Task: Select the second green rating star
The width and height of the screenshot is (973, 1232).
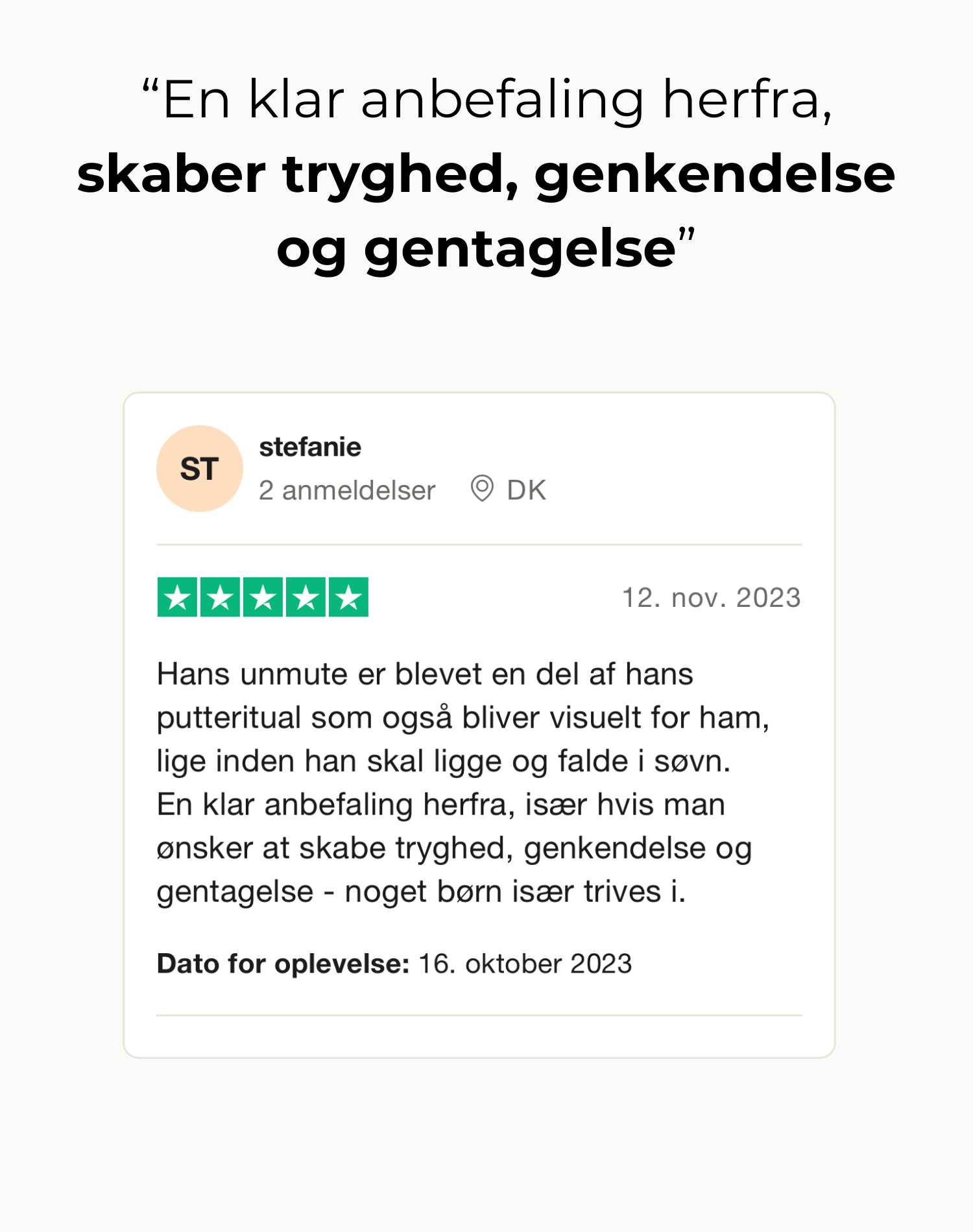Action: [x=220, y=597]
